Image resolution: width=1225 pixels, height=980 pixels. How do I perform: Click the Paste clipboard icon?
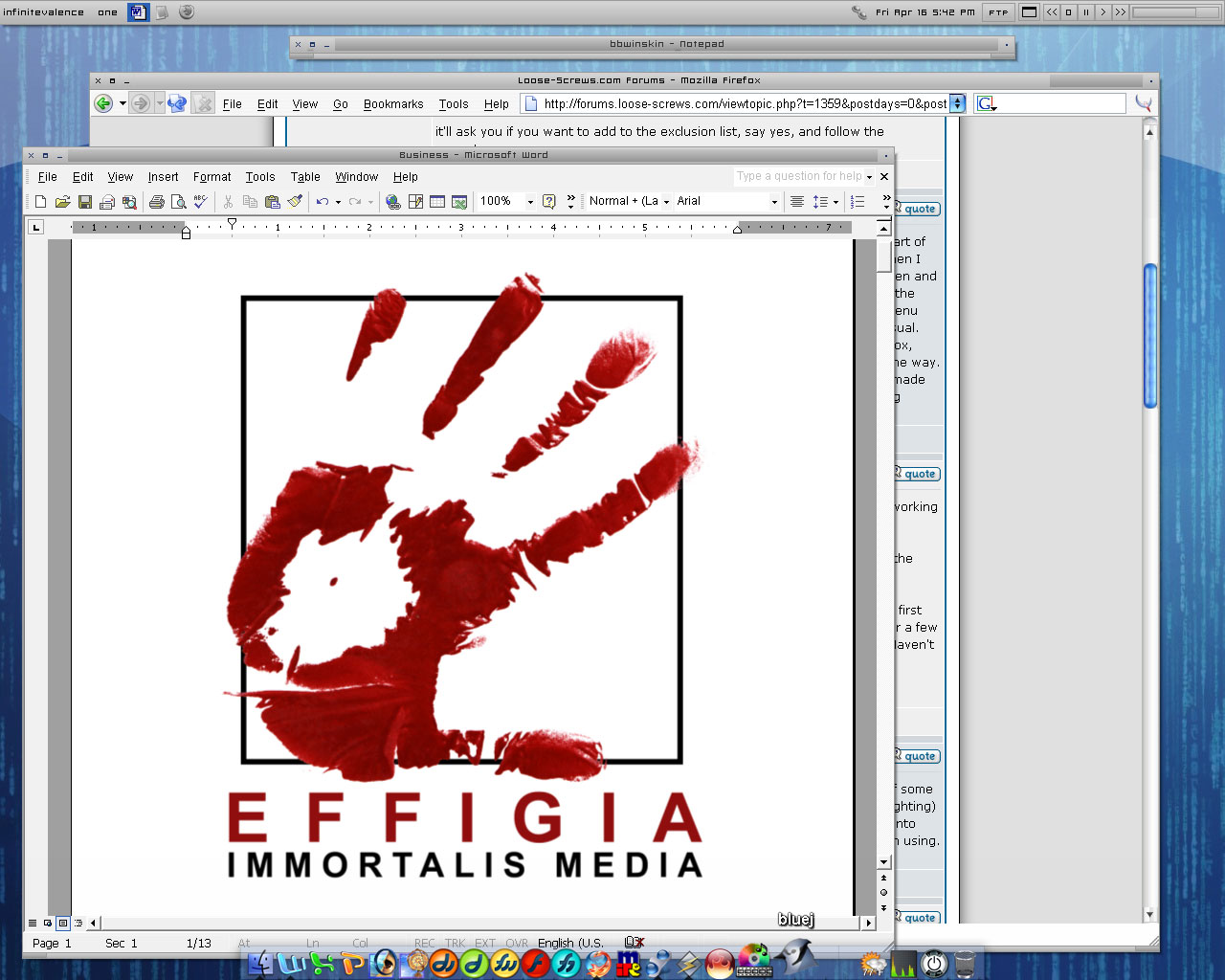click(273, 202)
